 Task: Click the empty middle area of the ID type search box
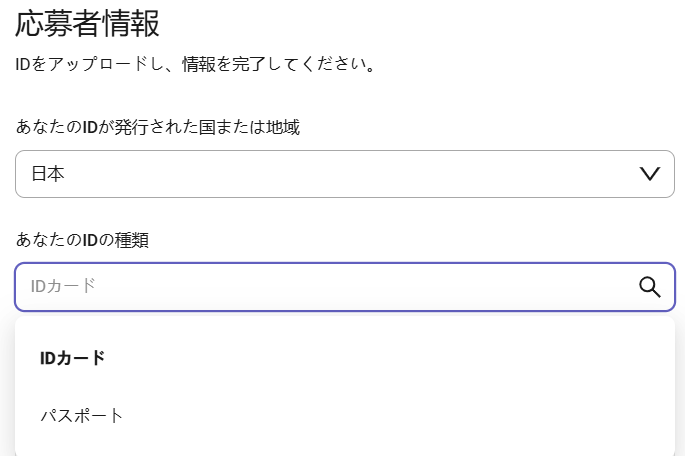(349, 287)
